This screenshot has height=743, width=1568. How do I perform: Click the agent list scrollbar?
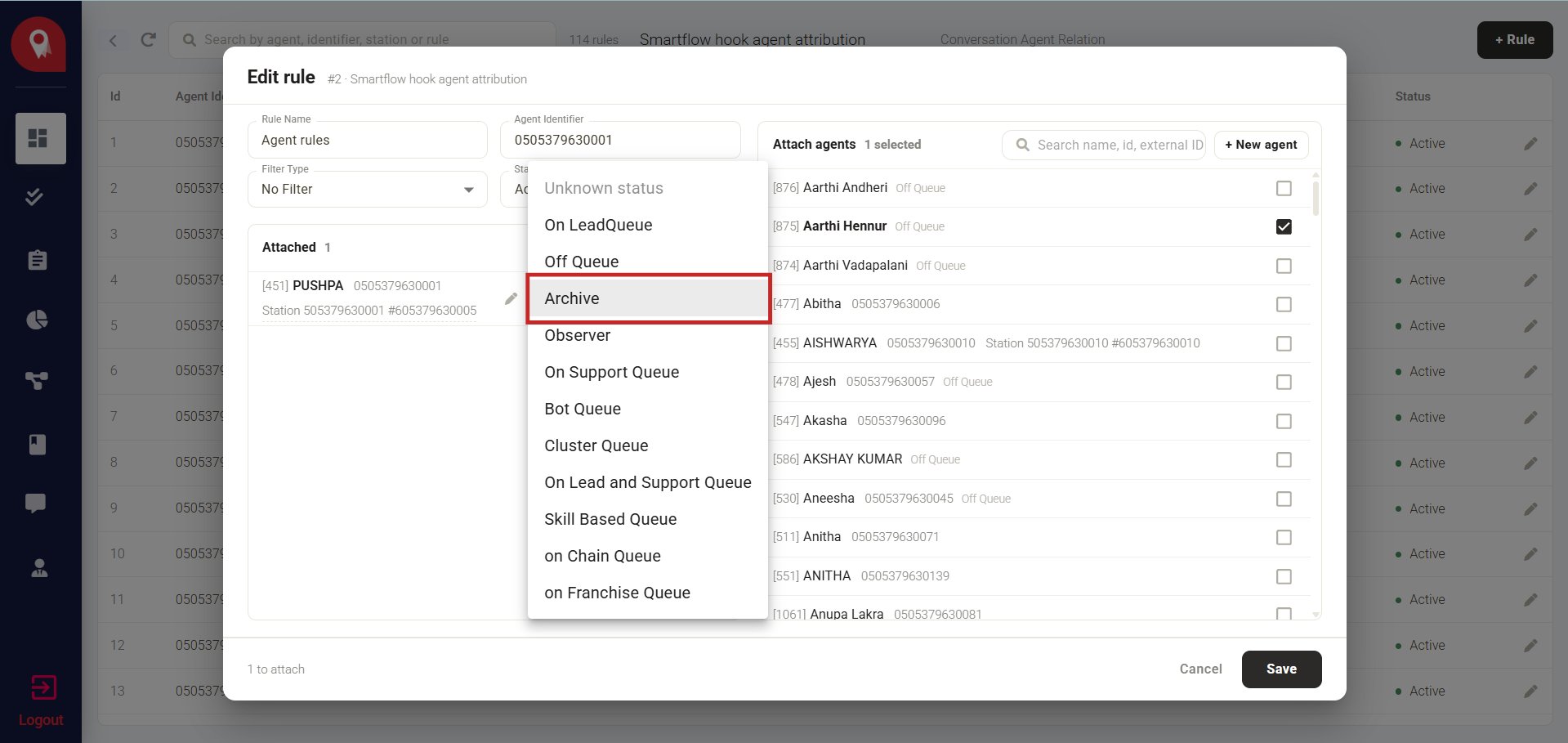click(1315, 198)
